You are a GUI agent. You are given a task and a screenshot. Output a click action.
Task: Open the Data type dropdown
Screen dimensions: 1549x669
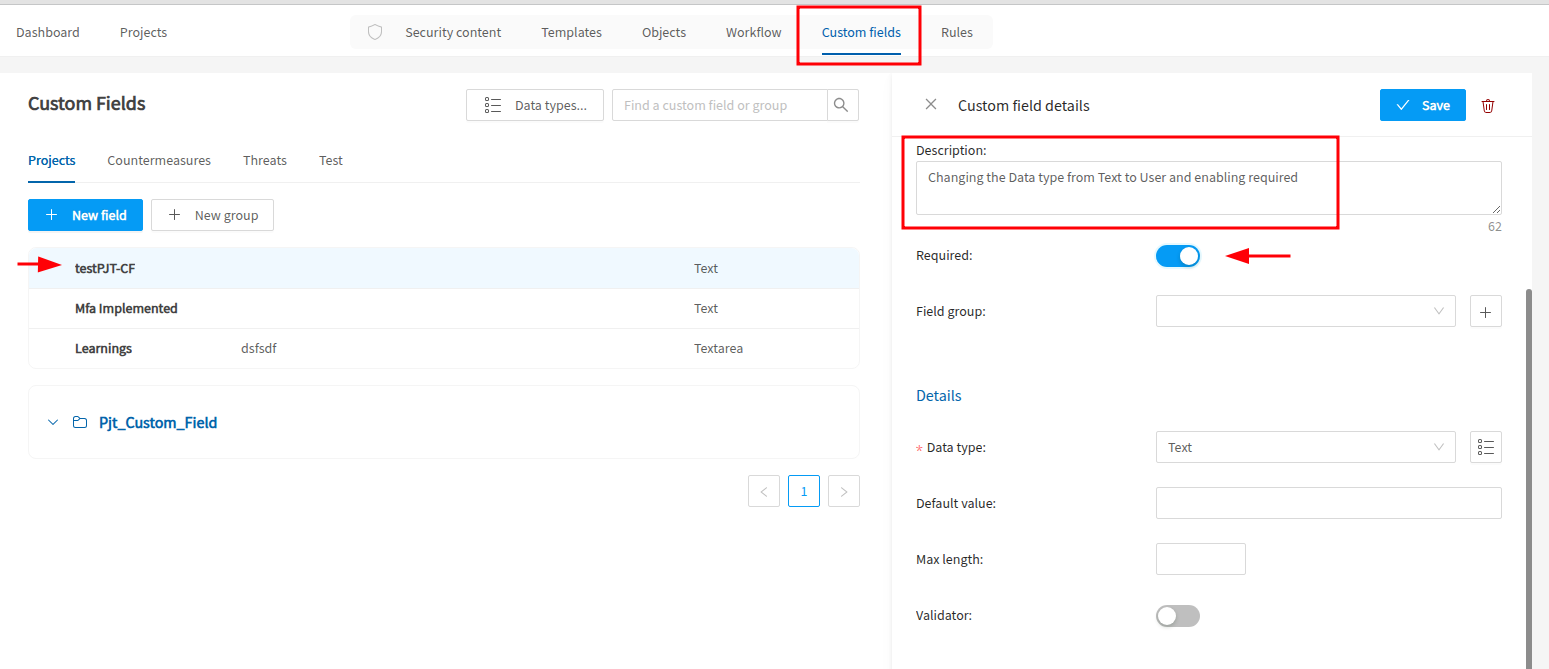click(x=1306, y=447)
